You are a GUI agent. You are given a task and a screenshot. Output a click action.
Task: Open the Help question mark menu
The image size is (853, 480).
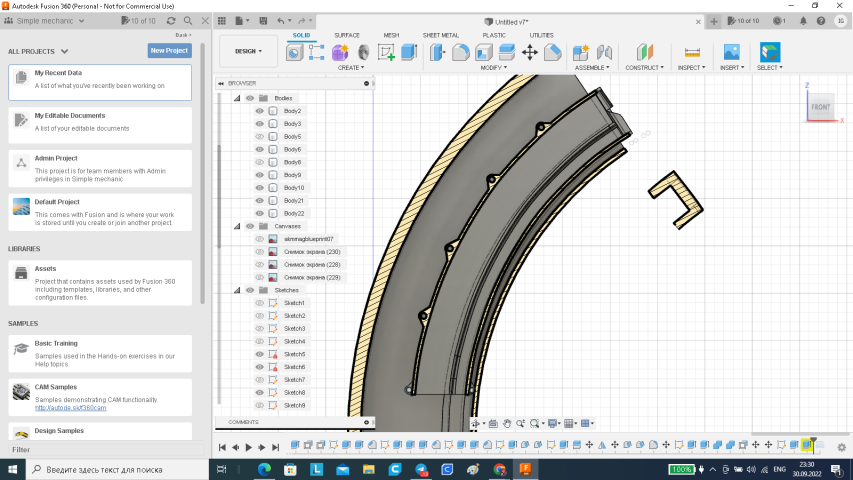tap(821, 21)
